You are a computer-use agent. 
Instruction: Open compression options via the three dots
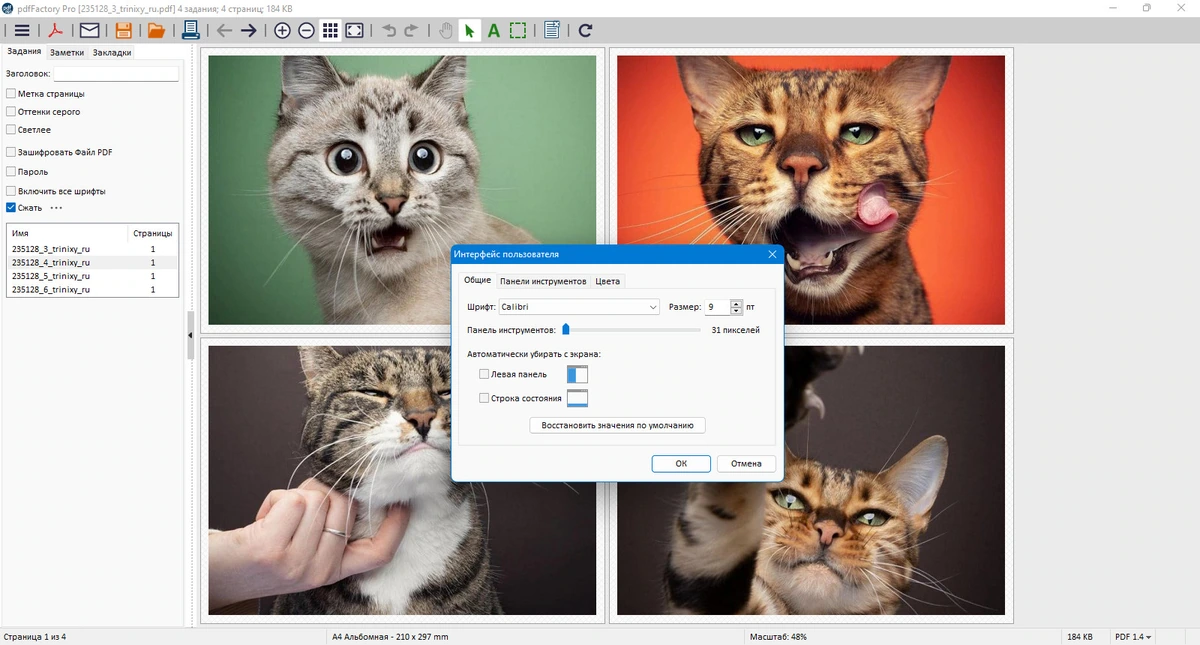[x=56, y=208]
